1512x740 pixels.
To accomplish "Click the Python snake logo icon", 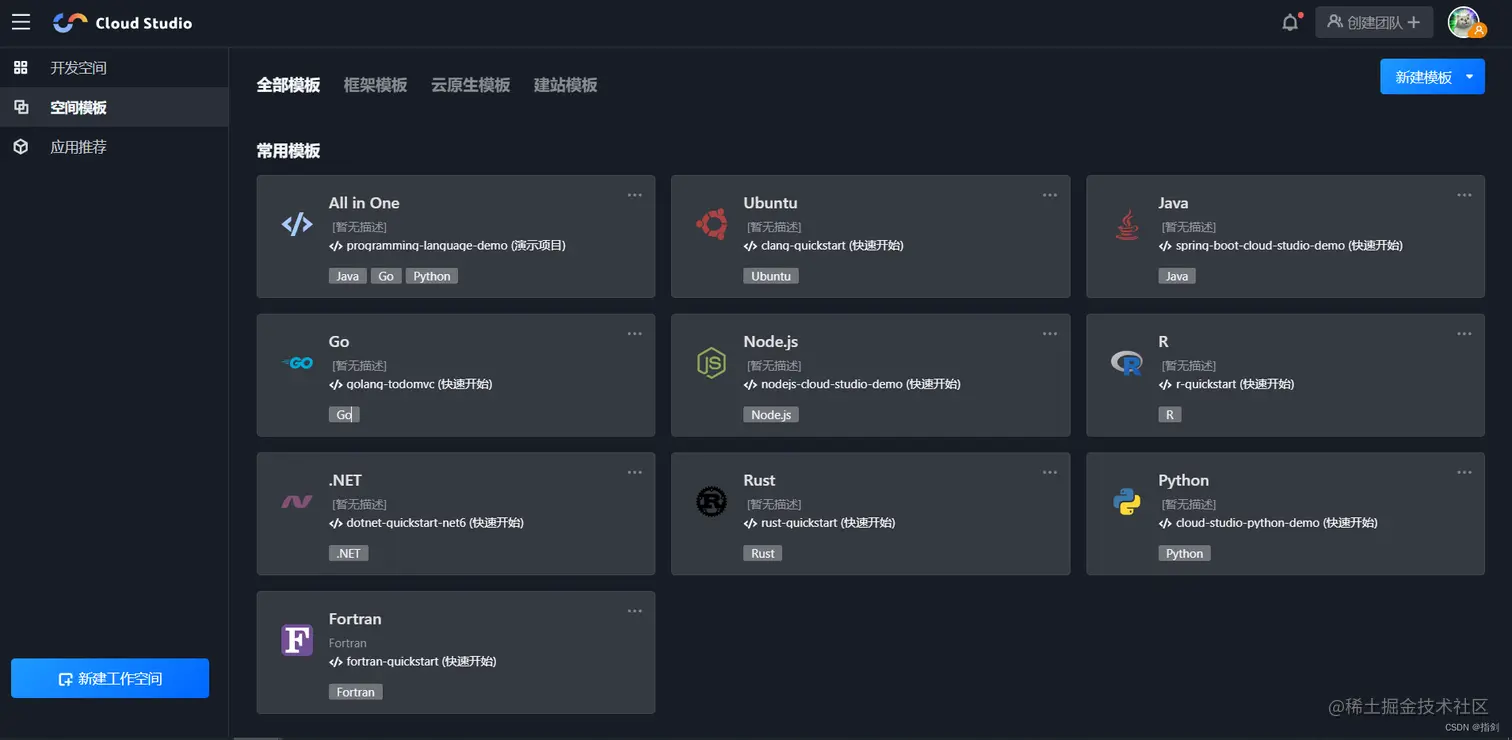I will pos(1127,502).
